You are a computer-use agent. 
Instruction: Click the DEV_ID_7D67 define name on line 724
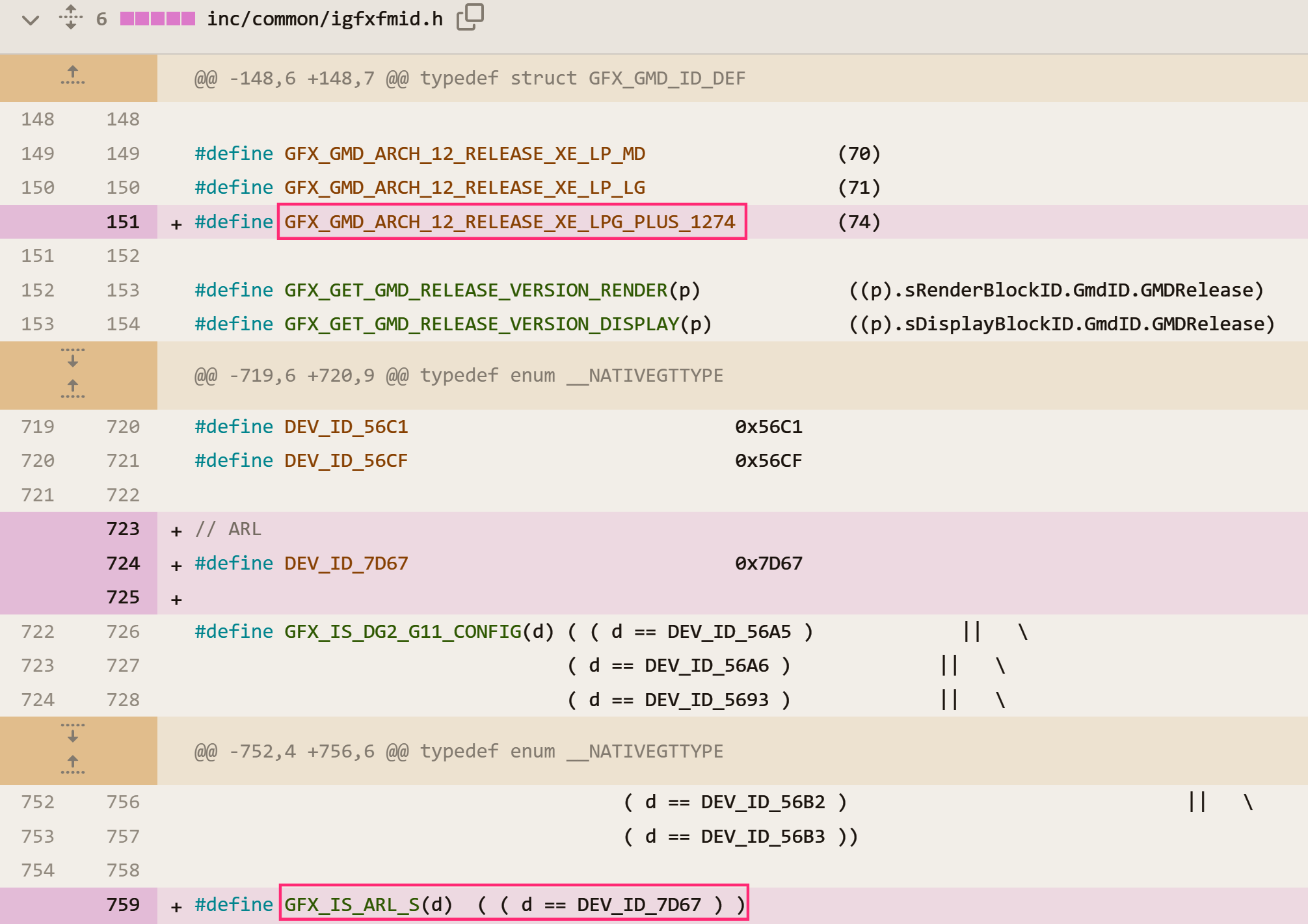tap(346, 563)
